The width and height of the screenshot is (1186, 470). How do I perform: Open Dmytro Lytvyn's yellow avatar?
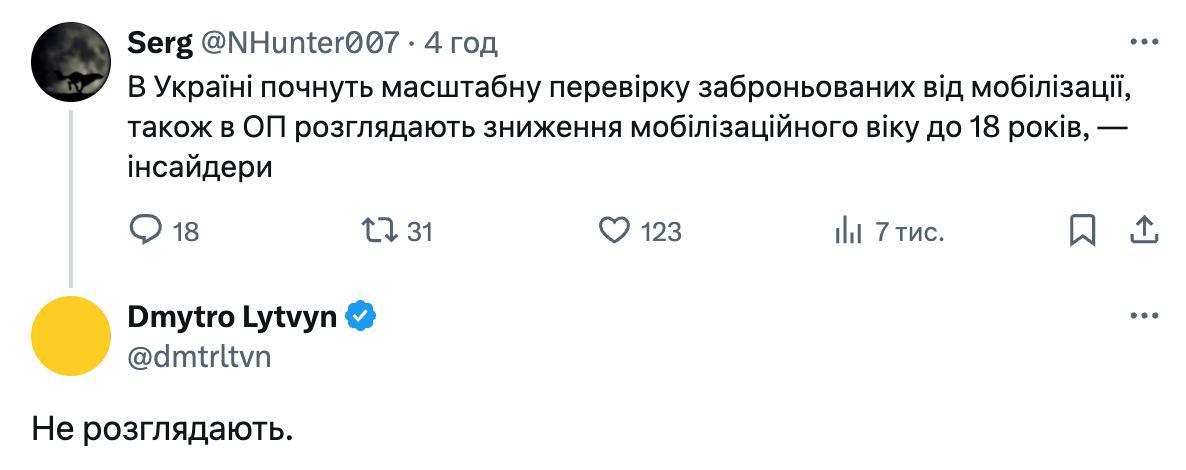(70, 335)
